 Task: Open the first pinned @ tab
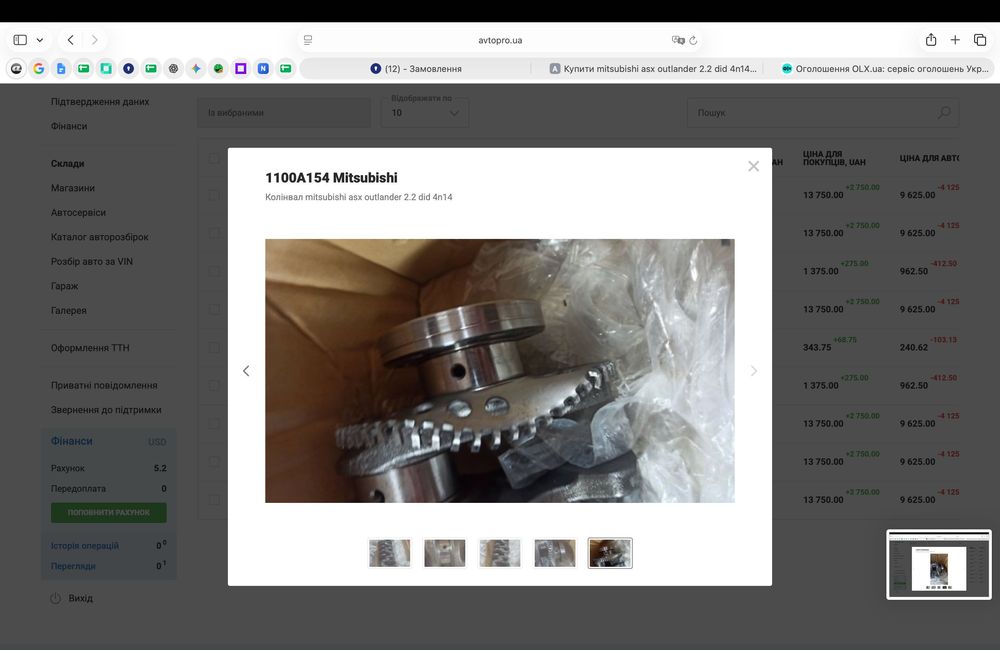[x=17, y=68]
